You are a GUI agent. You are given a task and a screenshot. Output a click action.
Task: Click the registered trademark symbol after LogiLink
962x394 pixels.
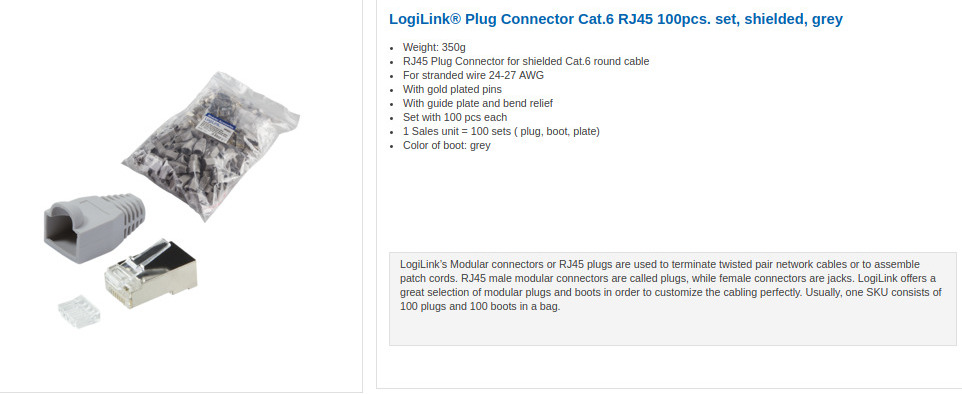point(455,18)
